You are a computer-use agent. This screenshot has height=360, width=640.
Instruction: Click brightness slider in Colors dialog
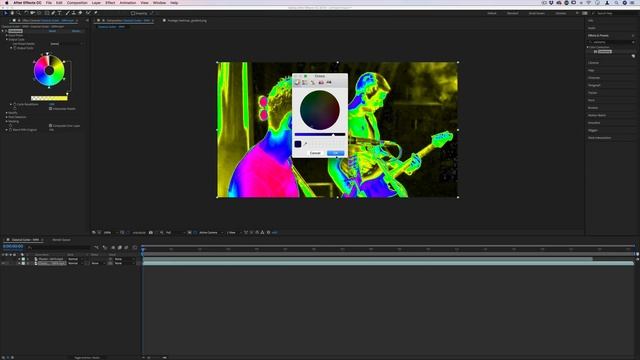tap(320, 134)
